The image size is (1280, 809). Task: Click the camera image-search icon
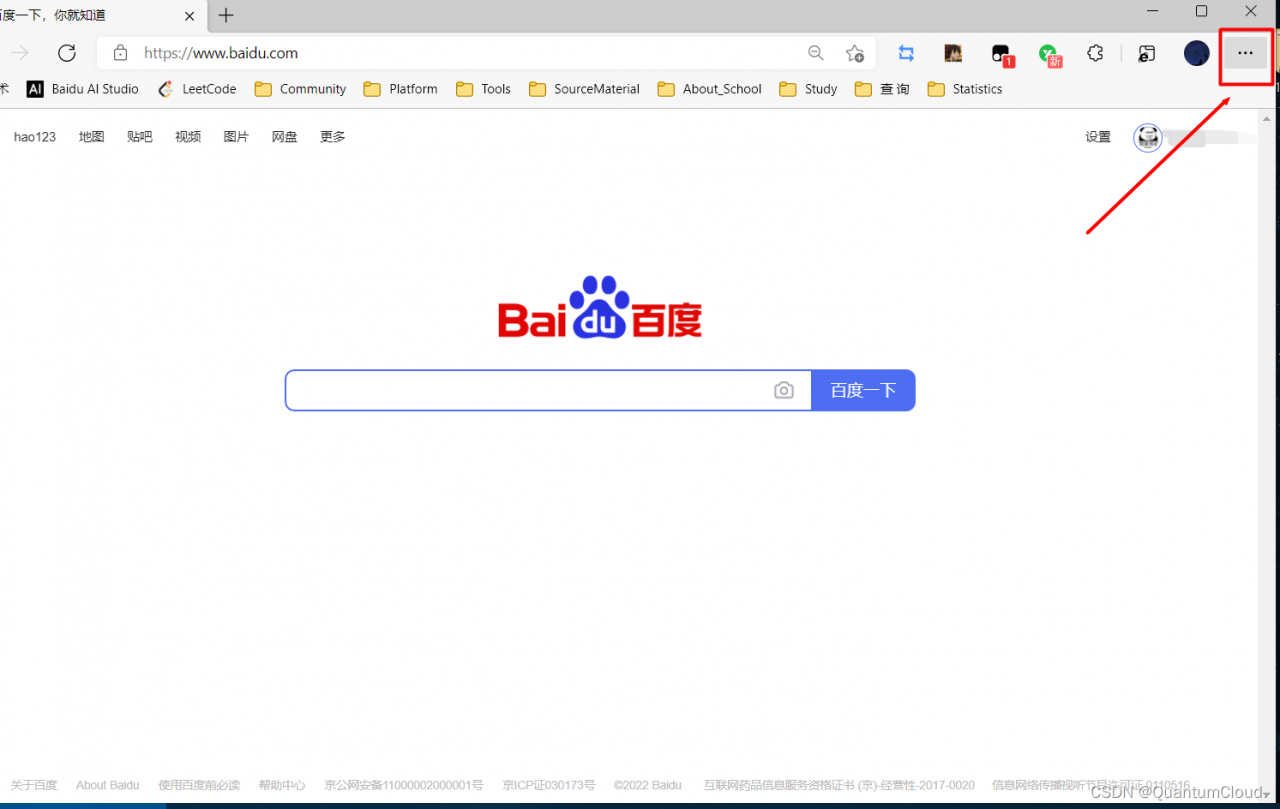coord(784,390)
